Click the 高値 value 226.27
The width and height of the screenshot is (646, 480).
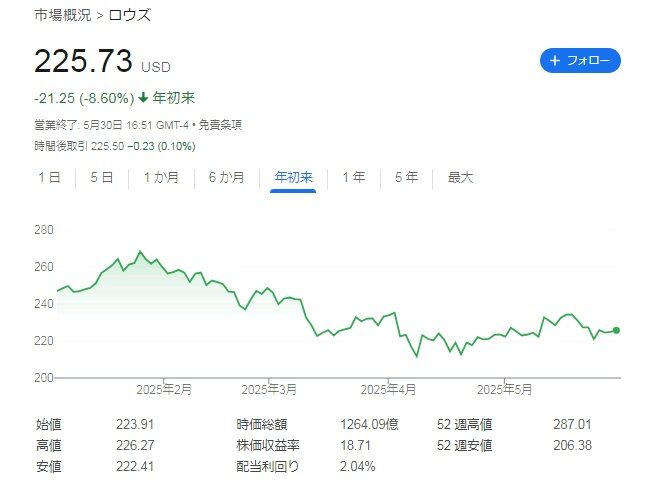click(x=135, y=445)
